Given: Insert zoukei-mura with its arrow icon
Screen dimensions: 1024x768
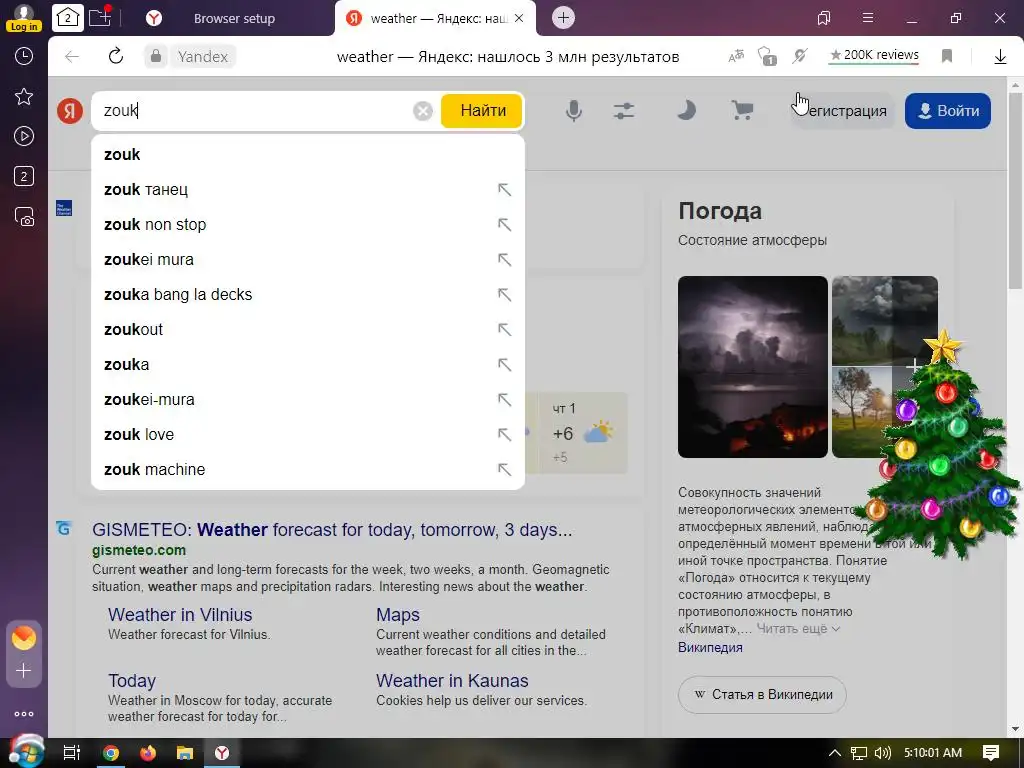Looking at the screenshot, I should click(504, 400).
